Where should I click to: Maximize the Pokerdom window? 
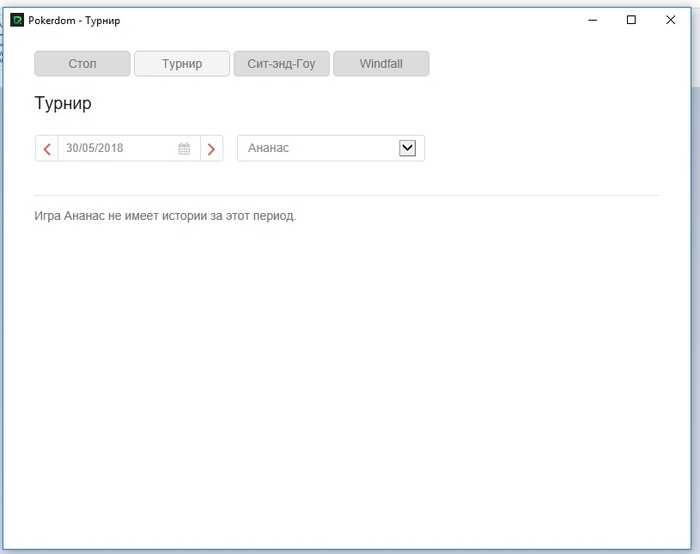click(x=631, y=20)
